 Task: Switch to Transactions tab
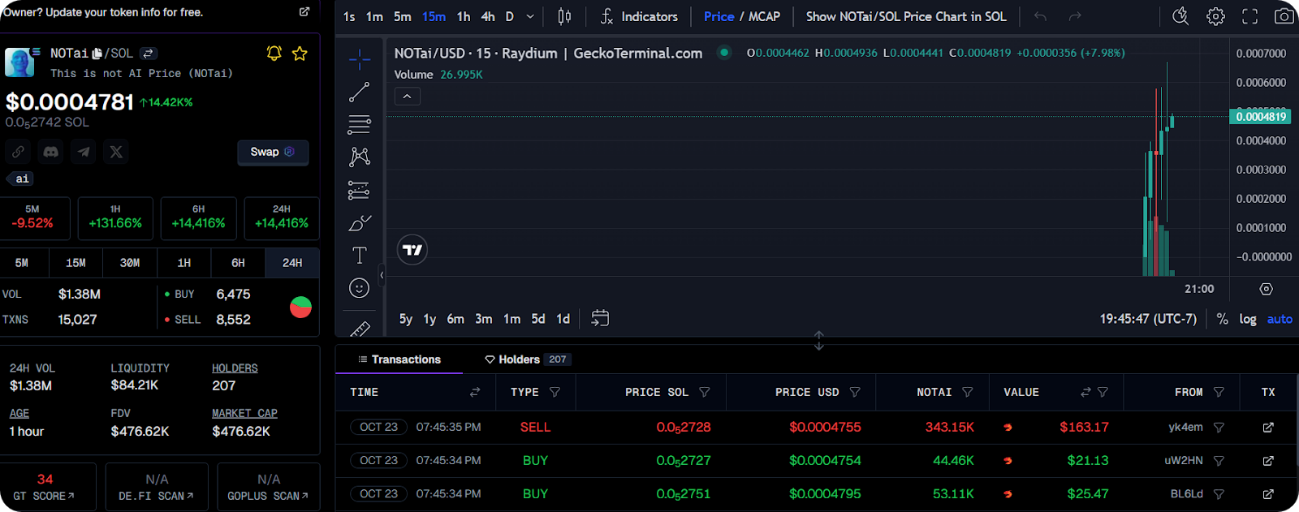[397, 359]
